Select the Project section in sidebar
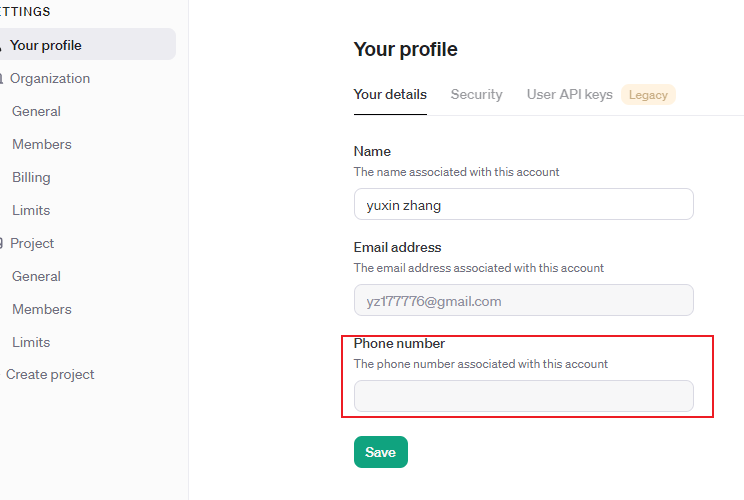The width and height of the screenshot is (744, 500). [32, 243]
